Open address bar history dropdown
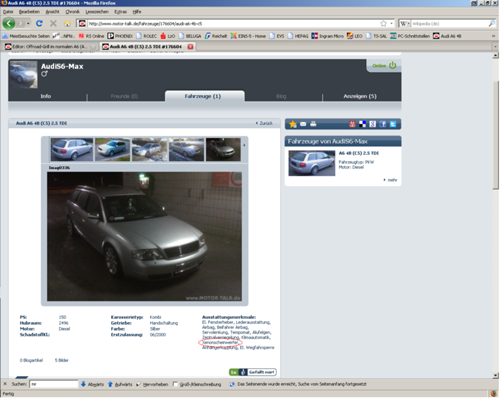Viewport: 500px width, 398px height. pyautogui.click(x=391, y=24)
